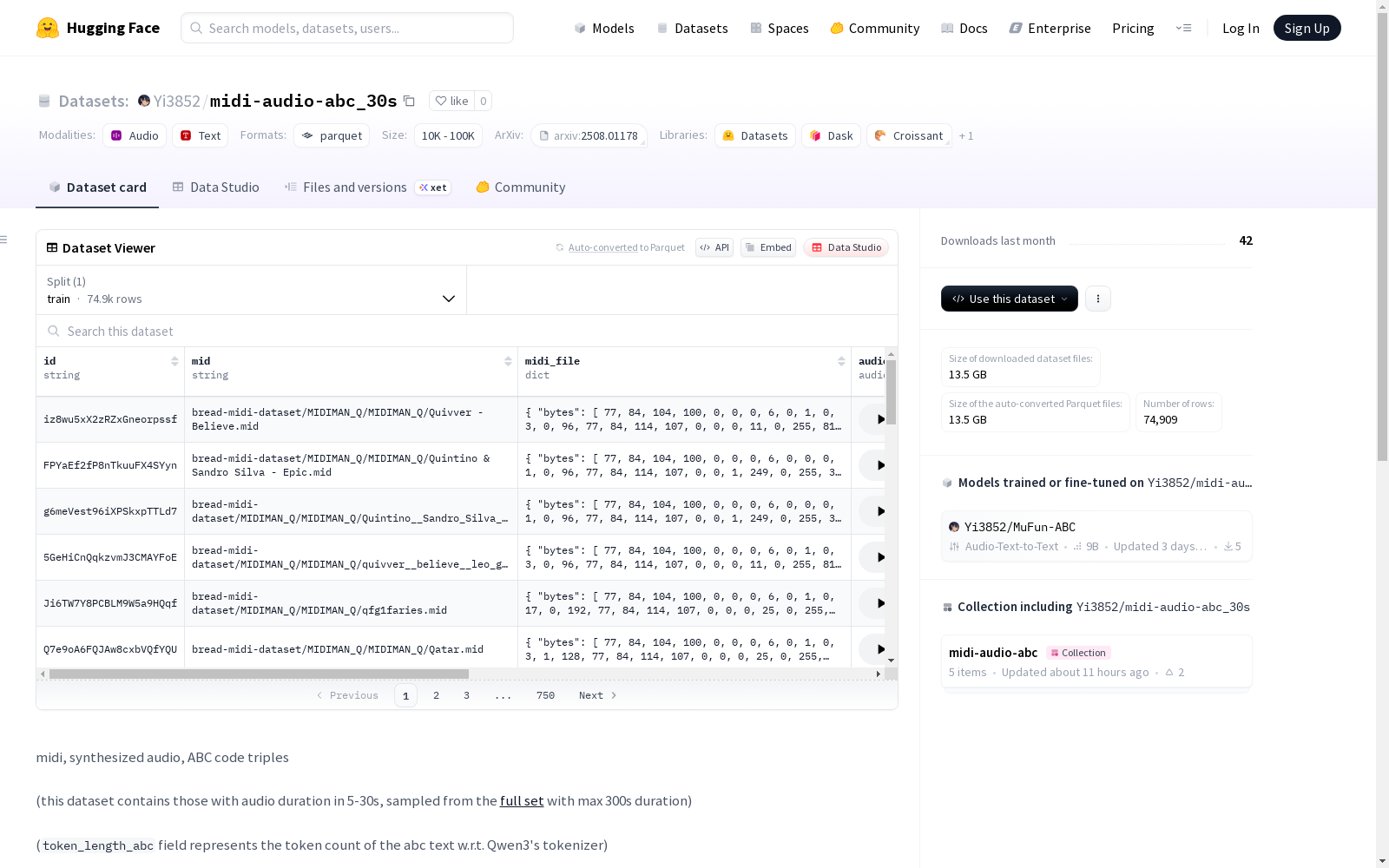1389x868 pixels.
Task: Select the Text modality tag
Action: [x=200, y=135]
